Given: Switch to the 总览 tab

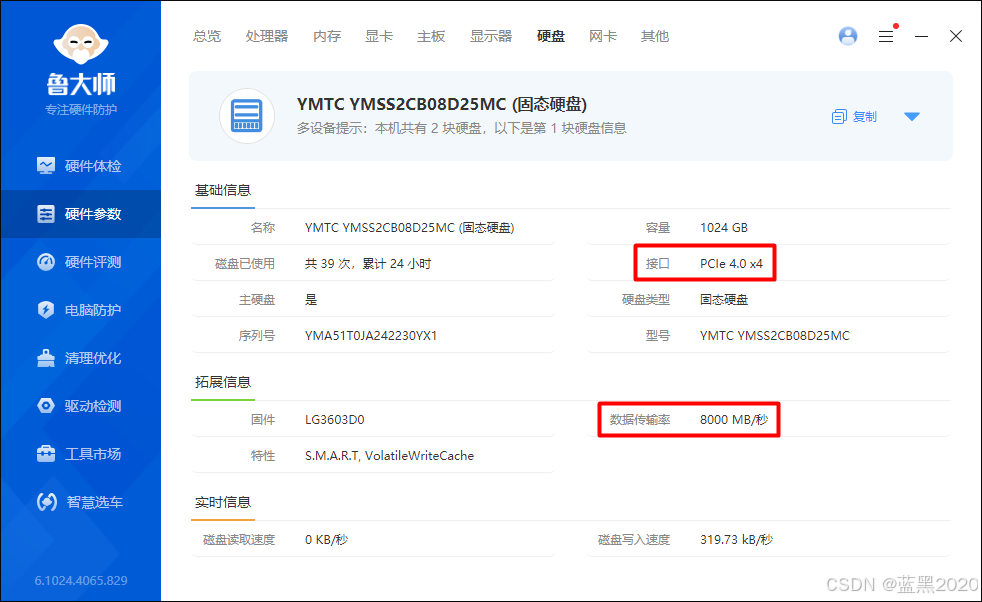Looking at the screenshot, I should coord(207,36).
